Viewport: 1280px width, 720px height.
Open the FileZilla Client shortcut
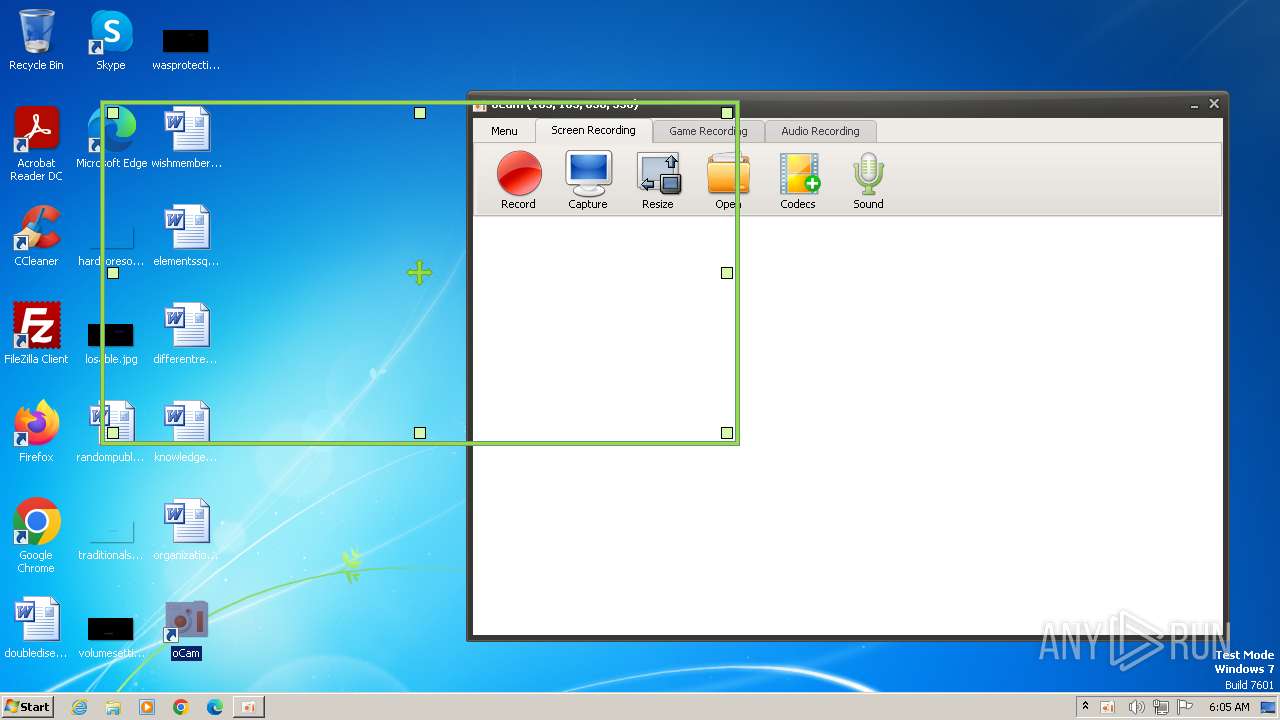tap(36, 334)
